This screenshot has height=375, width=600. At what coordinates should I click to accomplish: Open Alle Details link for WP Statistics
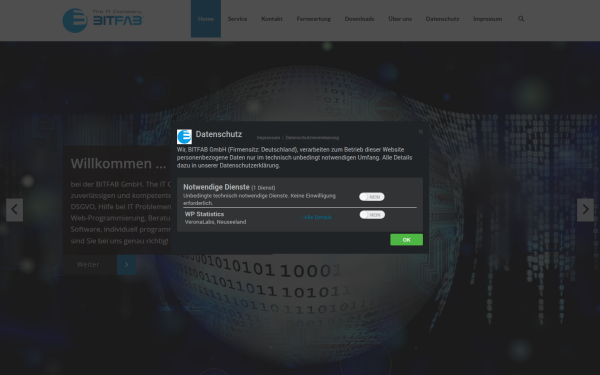[x=316, y=217]
